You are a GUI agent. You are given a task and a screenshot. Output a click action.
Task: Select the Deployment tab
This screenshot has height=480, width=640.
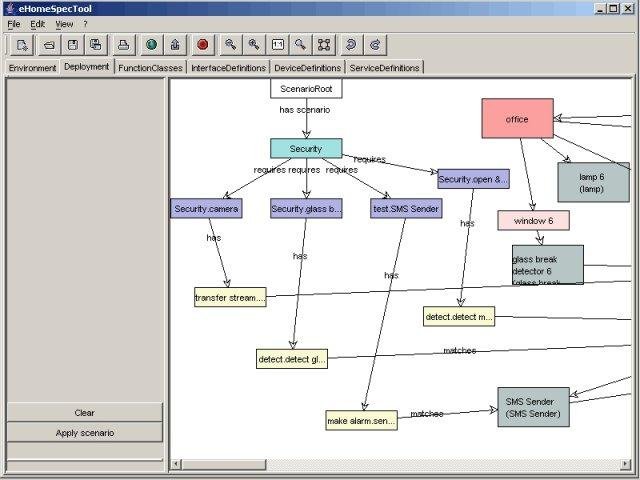pos(87,67)
